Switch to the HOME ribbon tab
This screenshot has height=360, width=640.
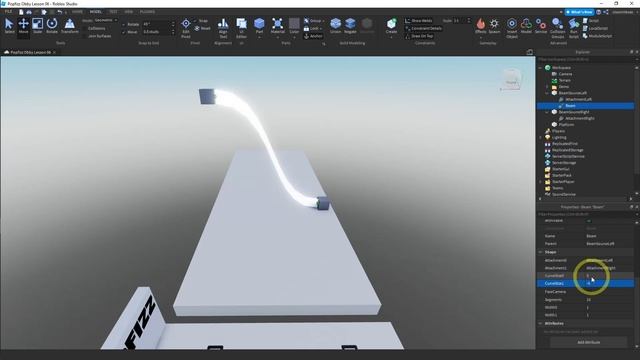(77, 12)
